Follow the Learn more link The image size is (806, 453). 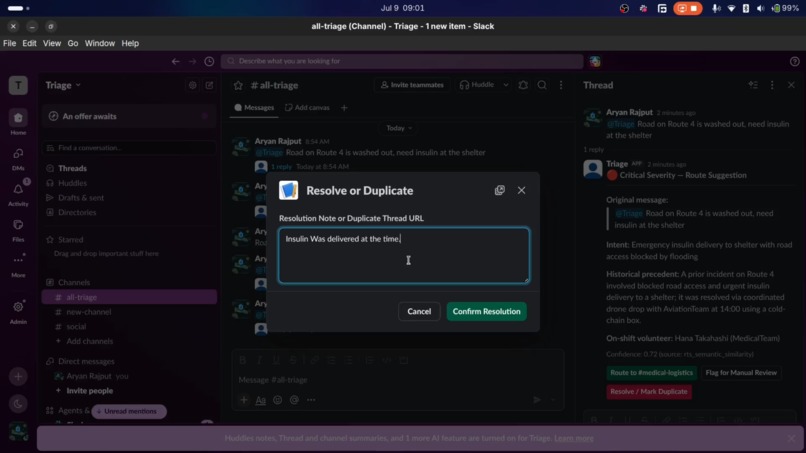pyautogui.click(x=574, y=438)
